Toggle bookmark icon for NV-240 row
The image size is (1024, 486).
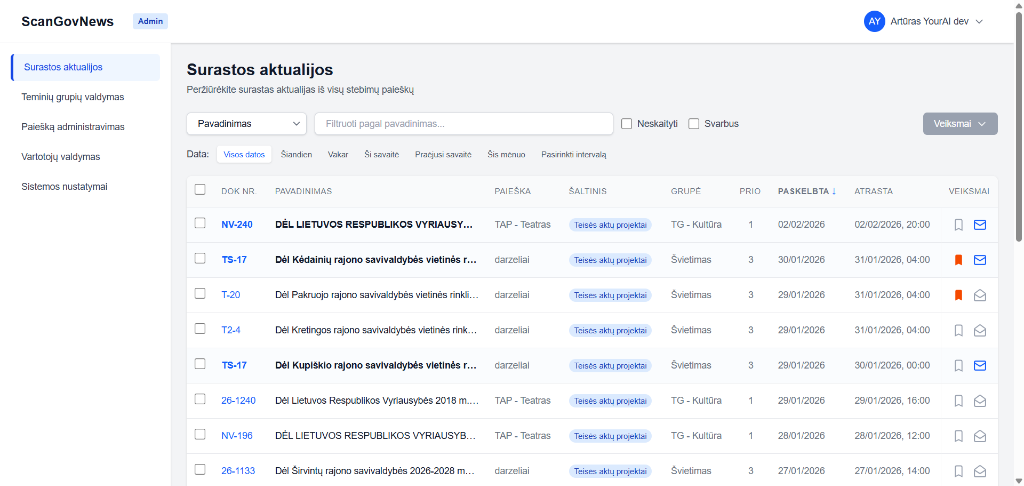click(x=959, y=225)
